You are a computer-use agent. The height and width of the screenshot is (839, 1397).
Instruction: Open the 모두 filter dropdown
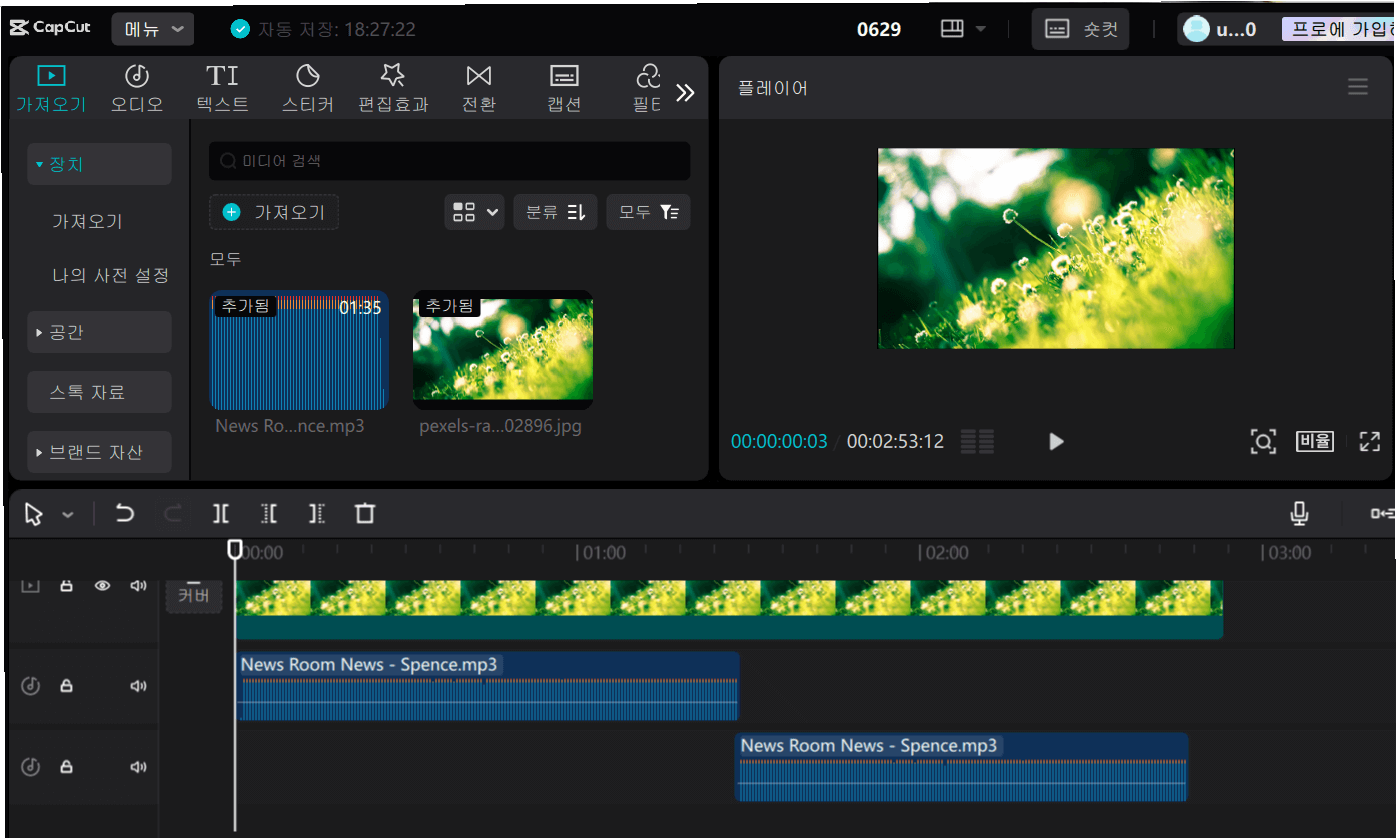coord(648,212)
